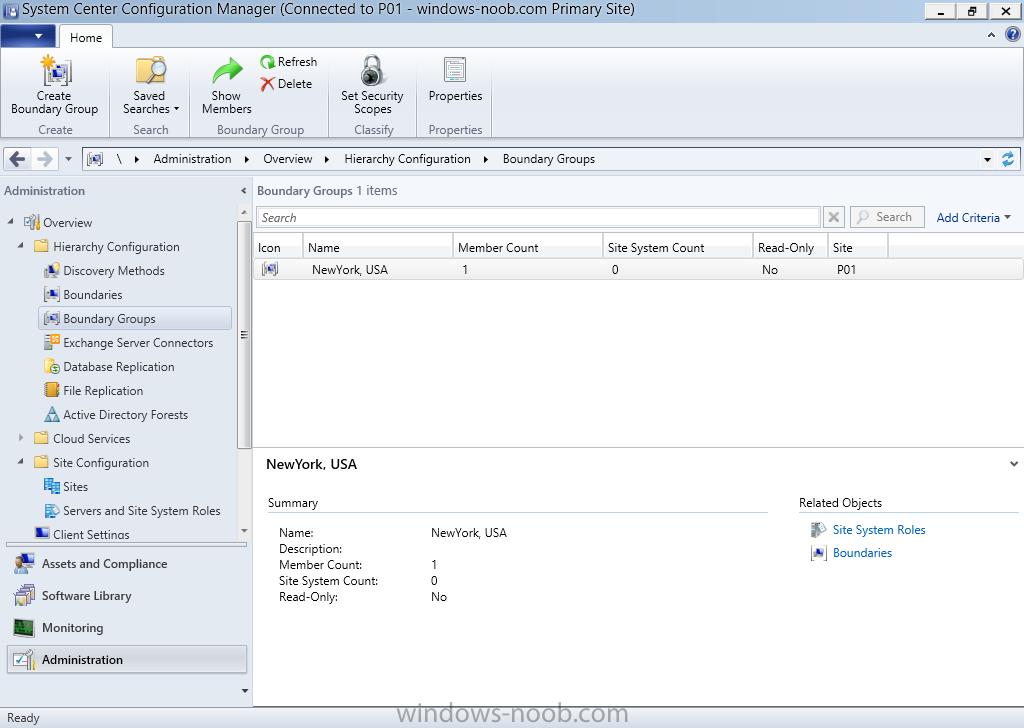The height and width of the screenshot is (728, 1024).
Task: Click the Cloud Services folder icon
Action: pyautogui.click(x=41, y=437)
